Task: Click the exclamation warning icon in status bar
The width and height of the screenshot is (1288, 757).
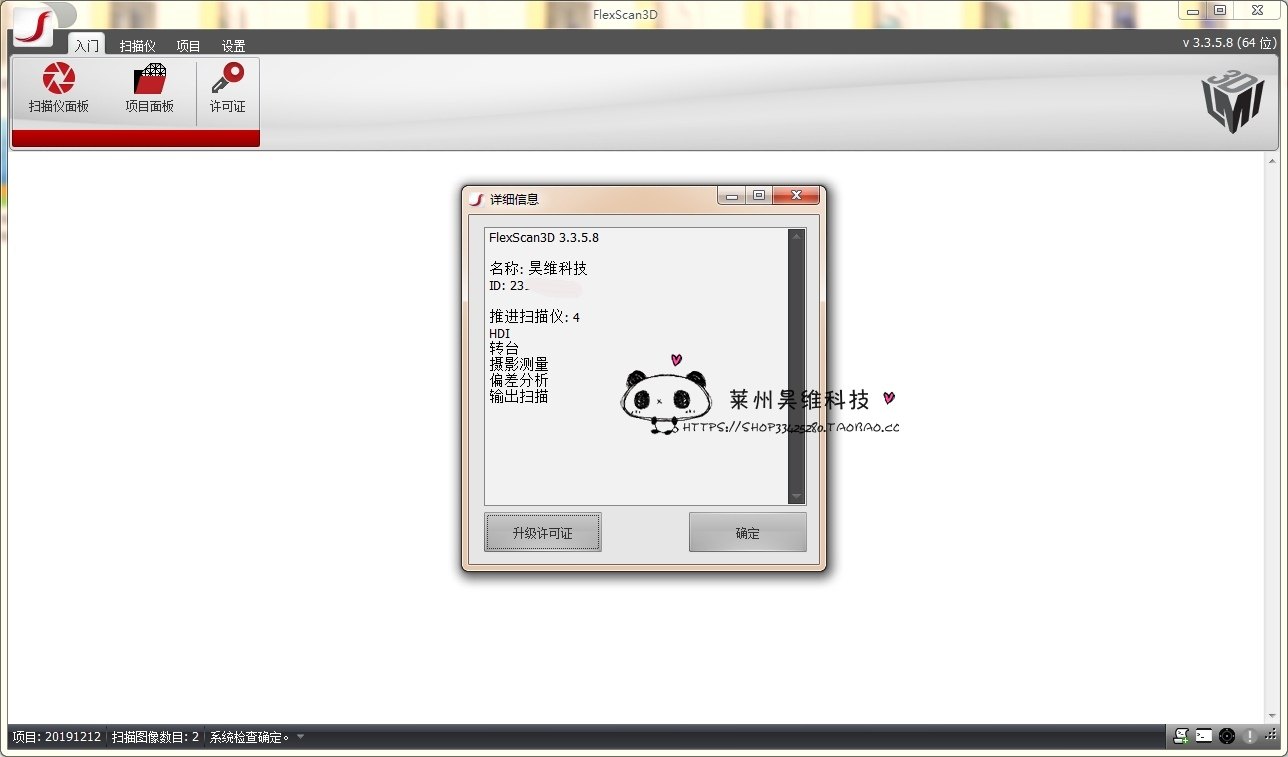Action: pos(1249,736)
